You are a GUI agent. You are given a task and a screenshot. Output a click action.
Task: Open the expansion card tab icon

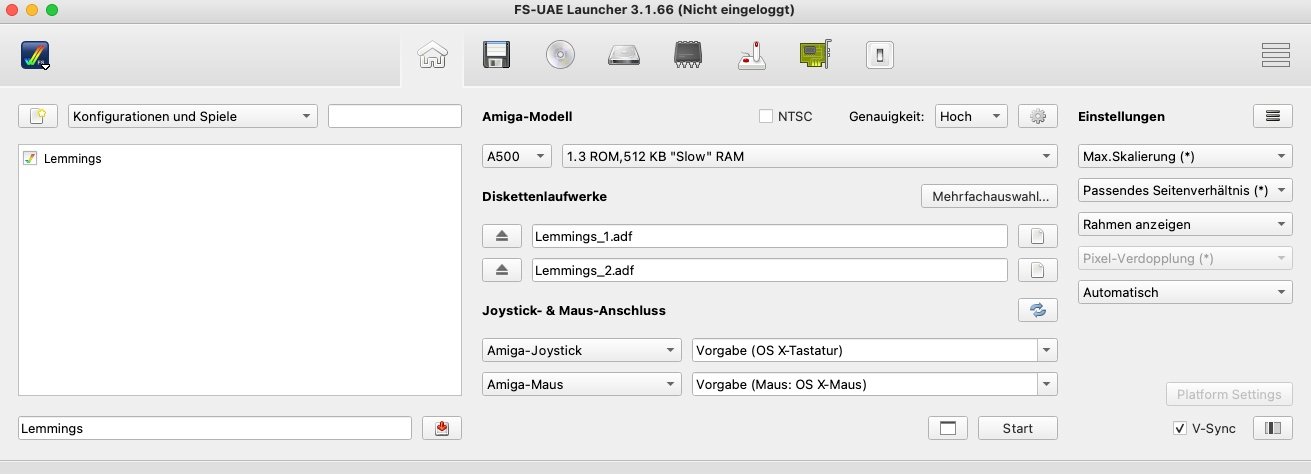[x=816, y=55]
